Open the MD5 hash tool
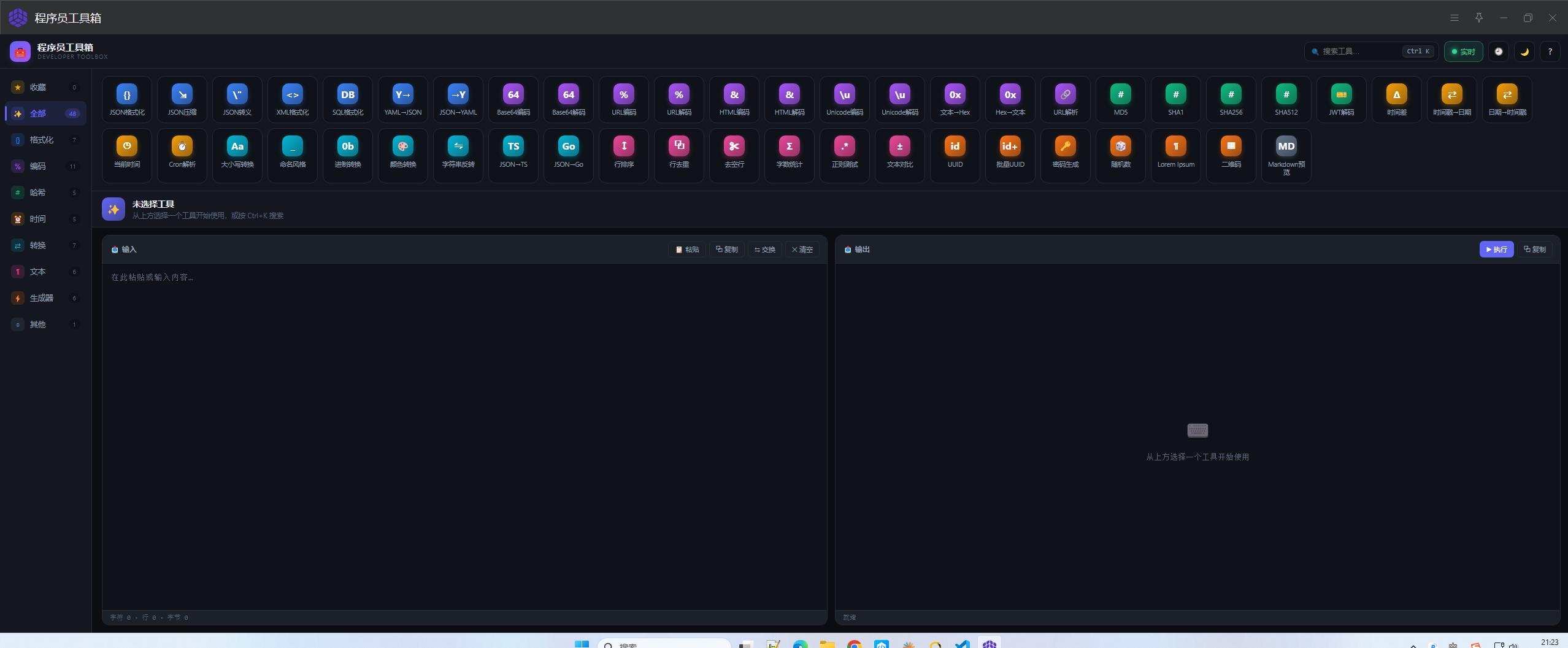 click(1121, 99)
